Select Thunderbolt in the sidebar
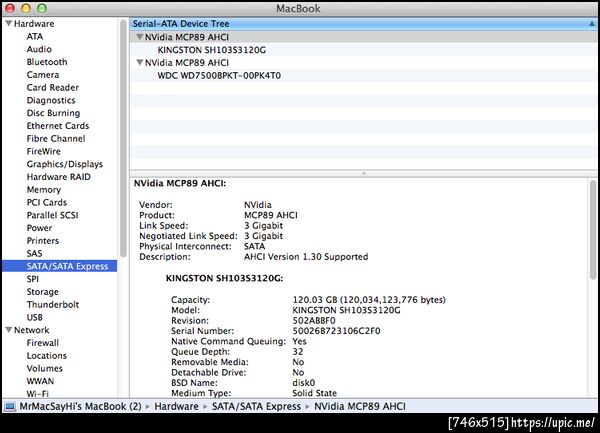This screenshot has width=600, height=433. pos(53,304)
